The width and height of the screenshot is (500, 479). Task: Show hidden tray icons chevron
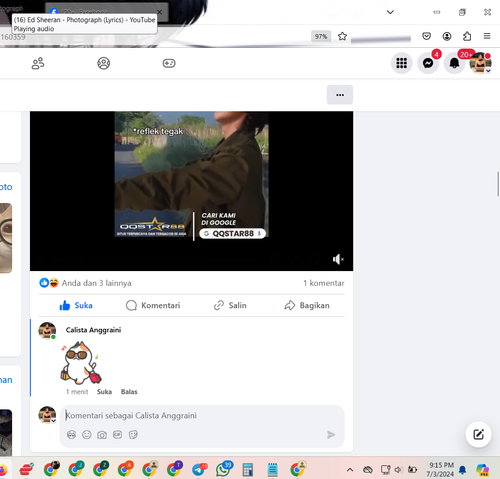(350, 470)
